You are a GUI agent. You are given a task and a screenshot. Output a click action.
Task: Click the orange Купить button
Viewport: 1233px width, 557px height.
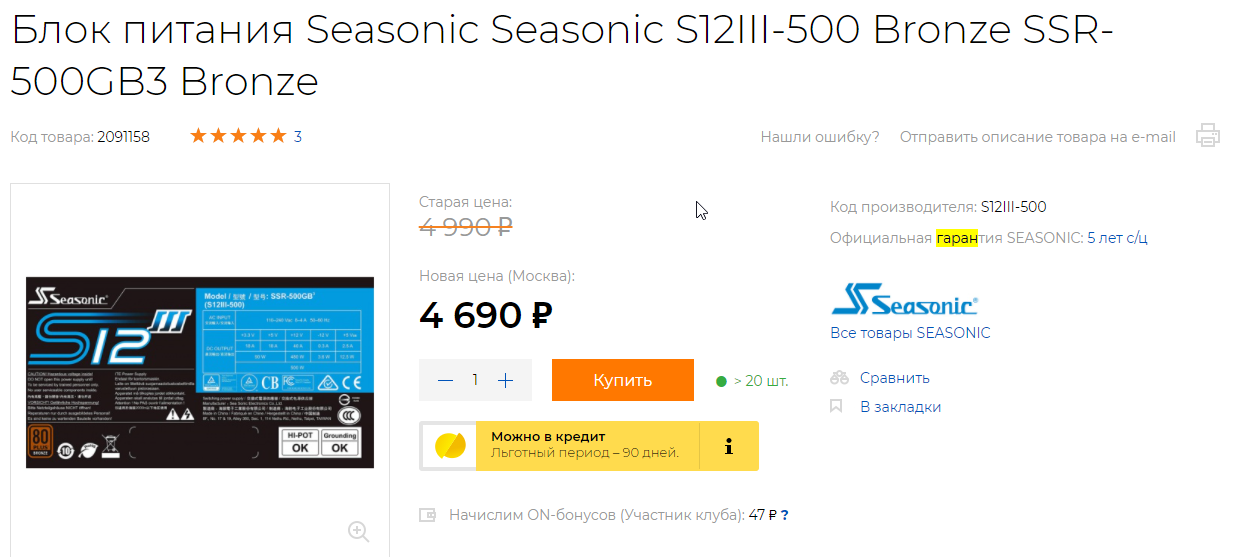point(623,380)
